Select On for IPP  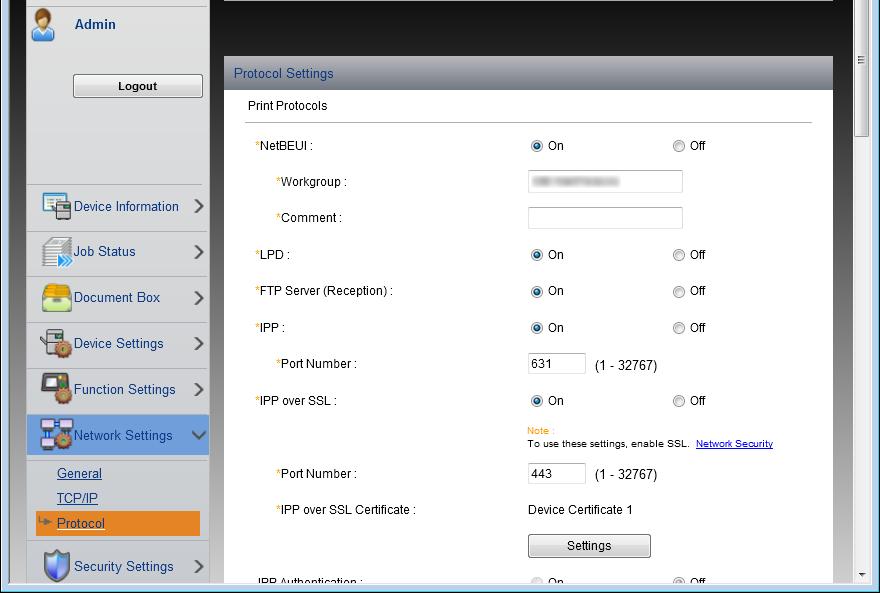[x=537, y=328]
